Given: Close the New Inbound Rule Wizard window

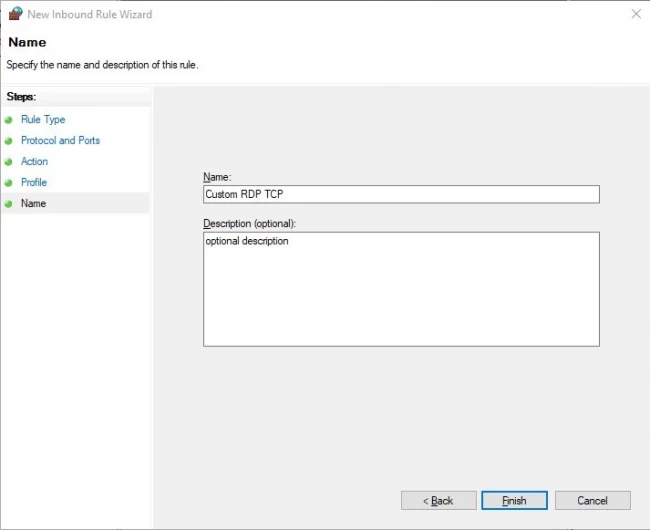Looking at the screenshot, I should [636, 14].
